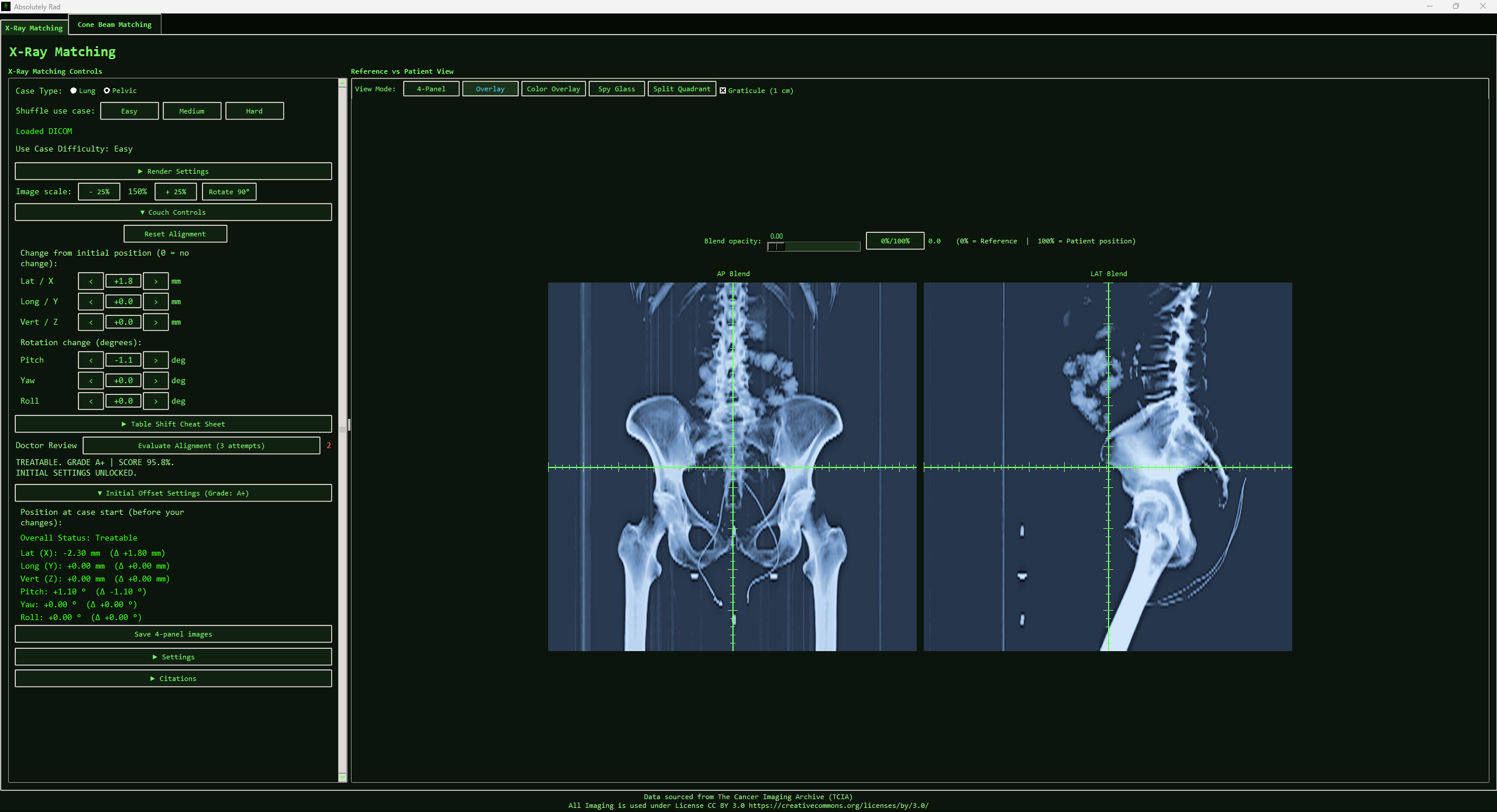Activate the Split Quadrant view mode
The width and height of the screenshot is (1497, 812).
681,88
